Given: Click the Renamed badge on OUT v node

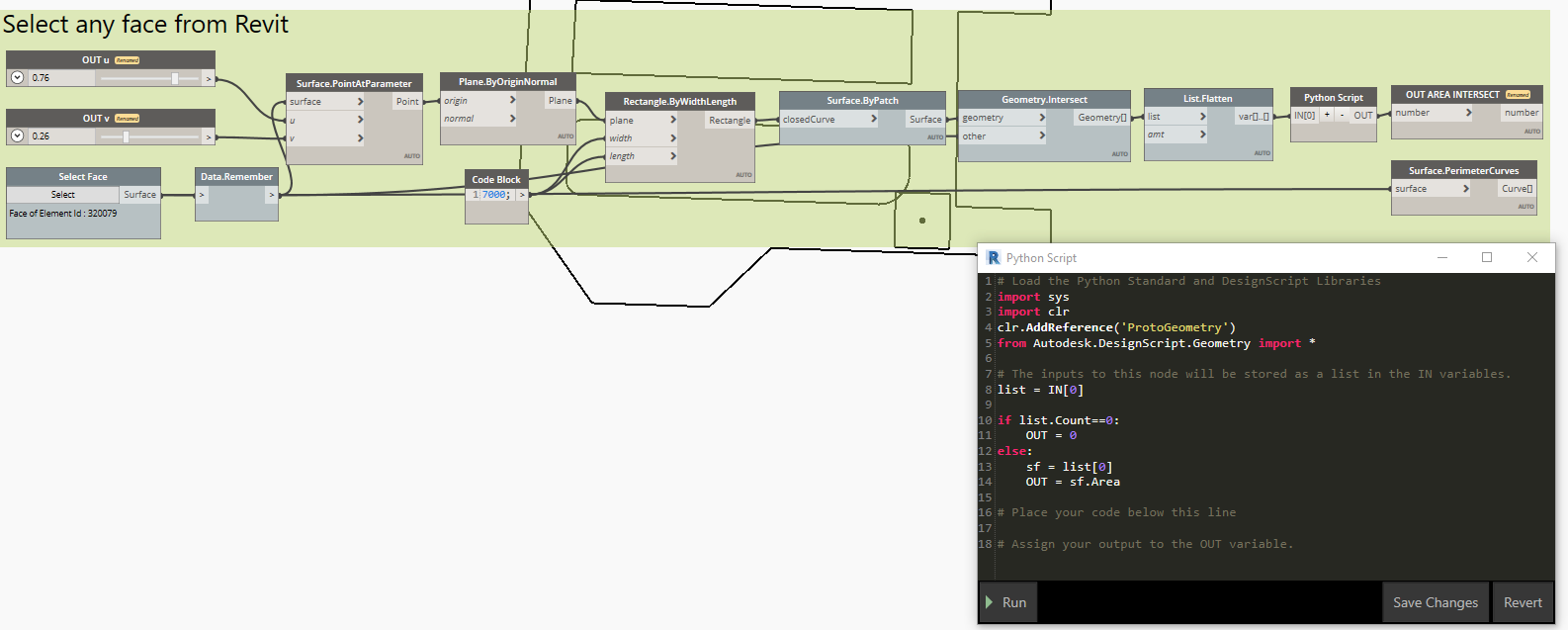Looking at the screenshot, I should [128, 119].
